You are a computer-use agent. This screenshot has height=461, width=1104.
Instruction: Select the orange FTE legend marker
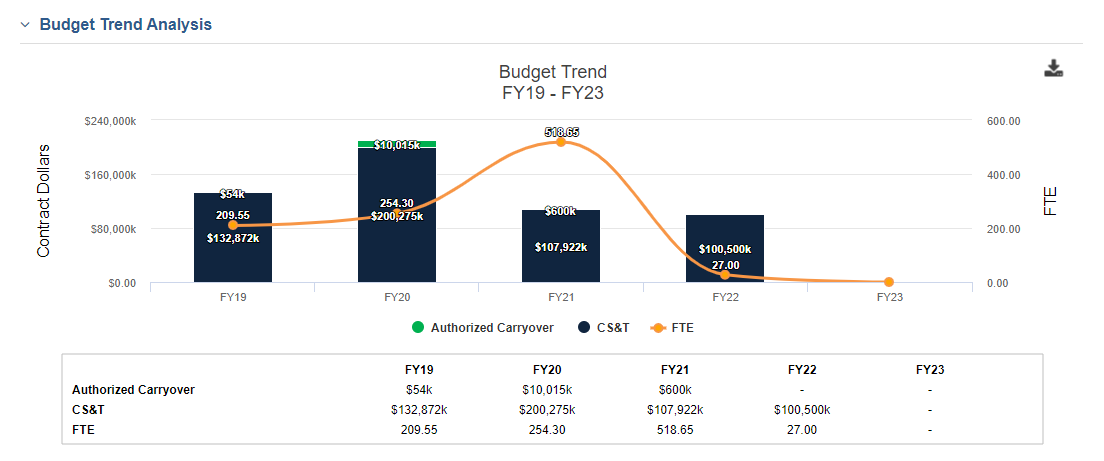point(658,327)
